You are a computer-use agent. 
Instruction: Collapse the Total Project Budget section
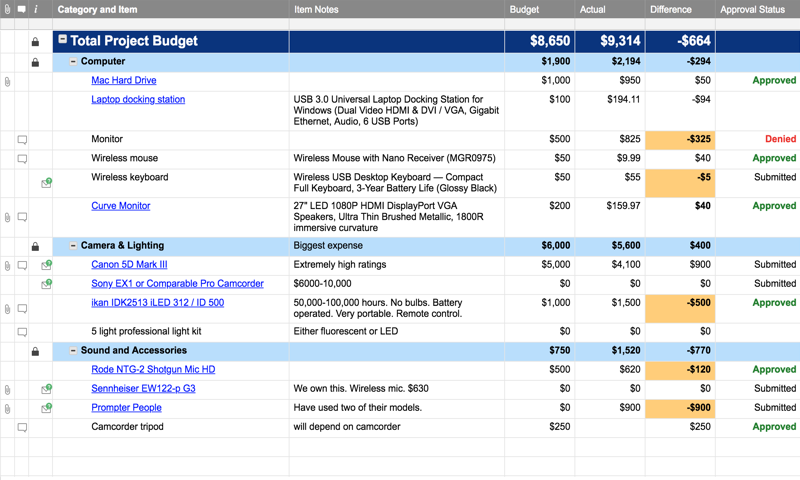62,41
